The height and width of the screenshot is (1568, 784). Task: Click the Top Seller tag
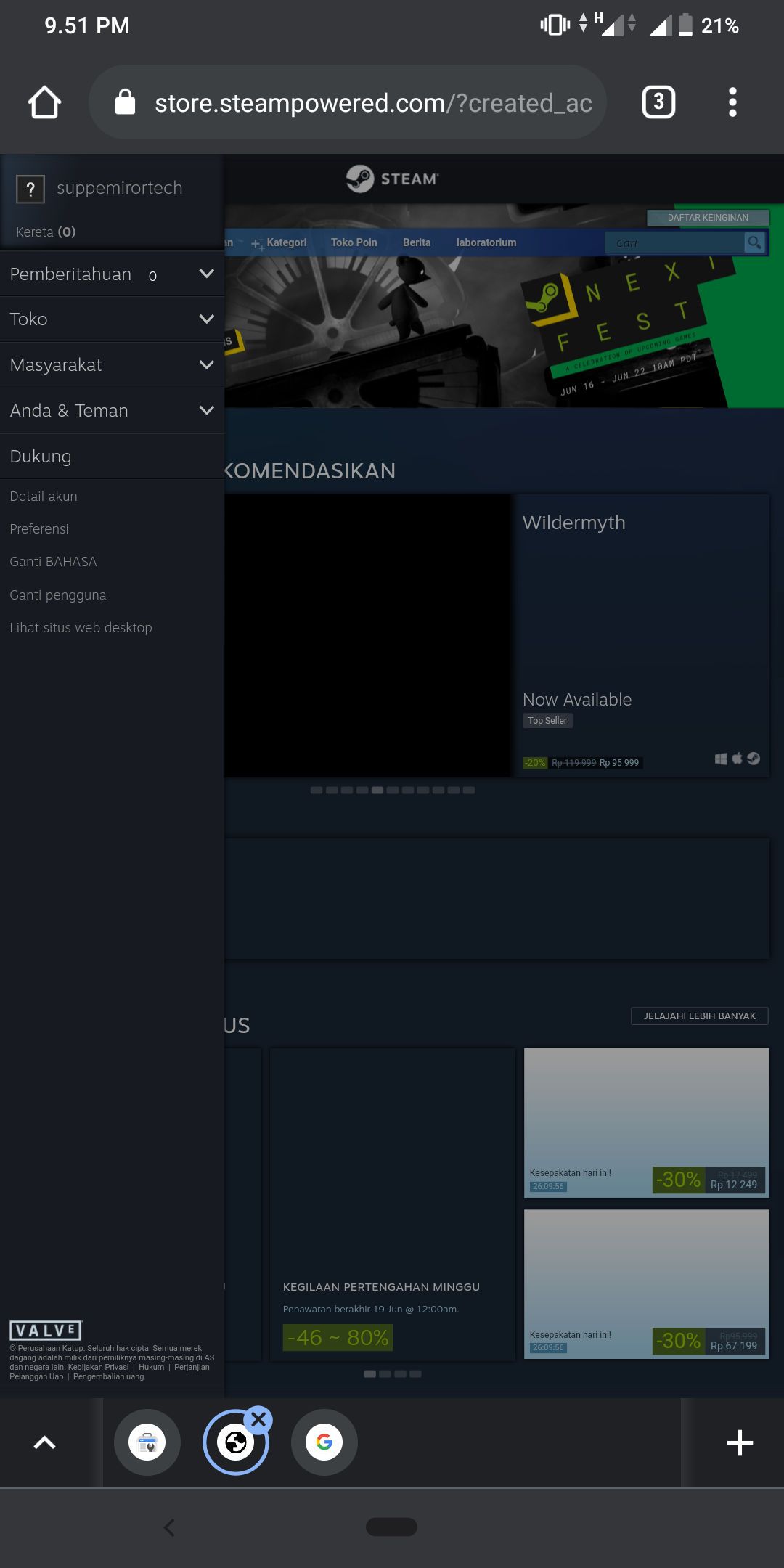547,721
